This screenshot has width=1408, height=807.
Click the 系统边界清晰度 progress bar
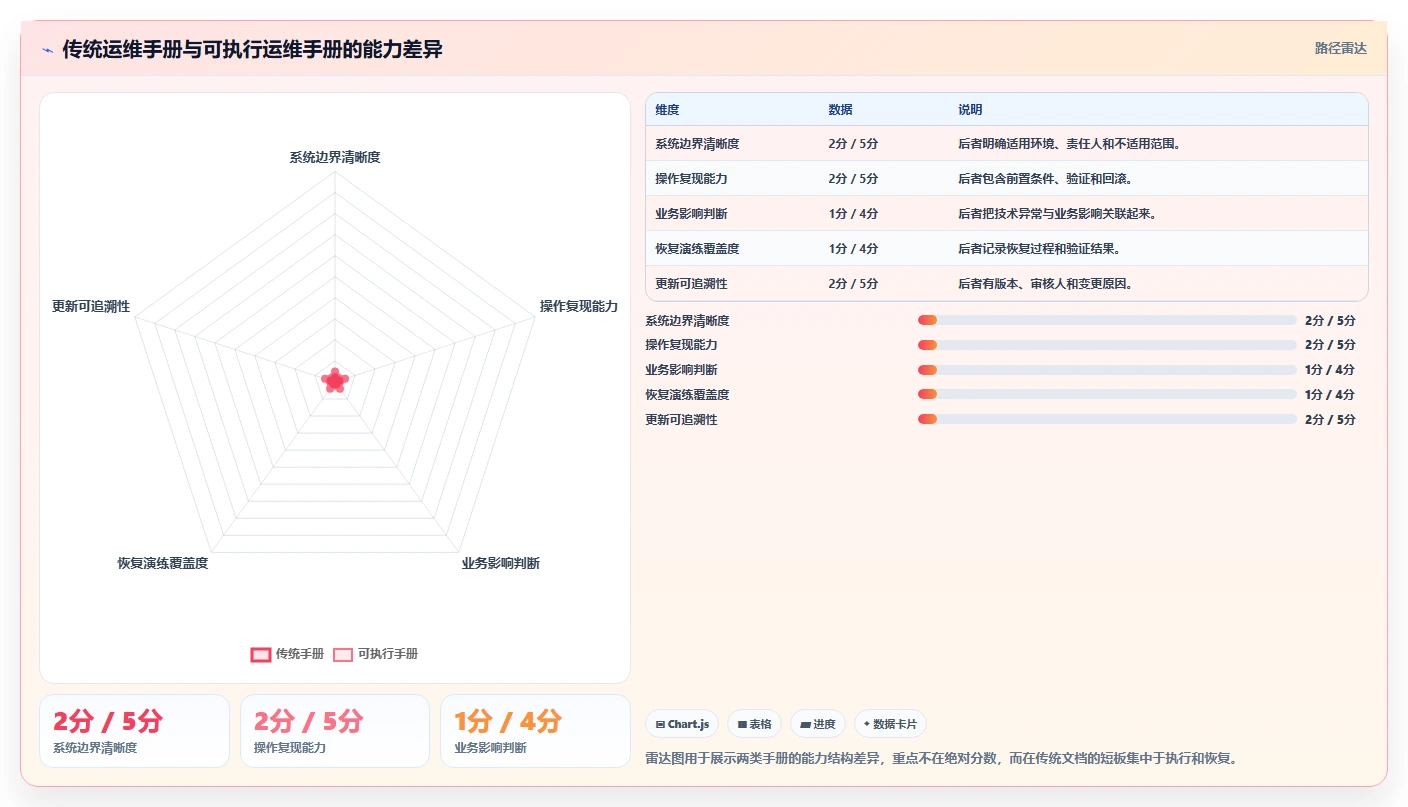[x=1107, y=320]
